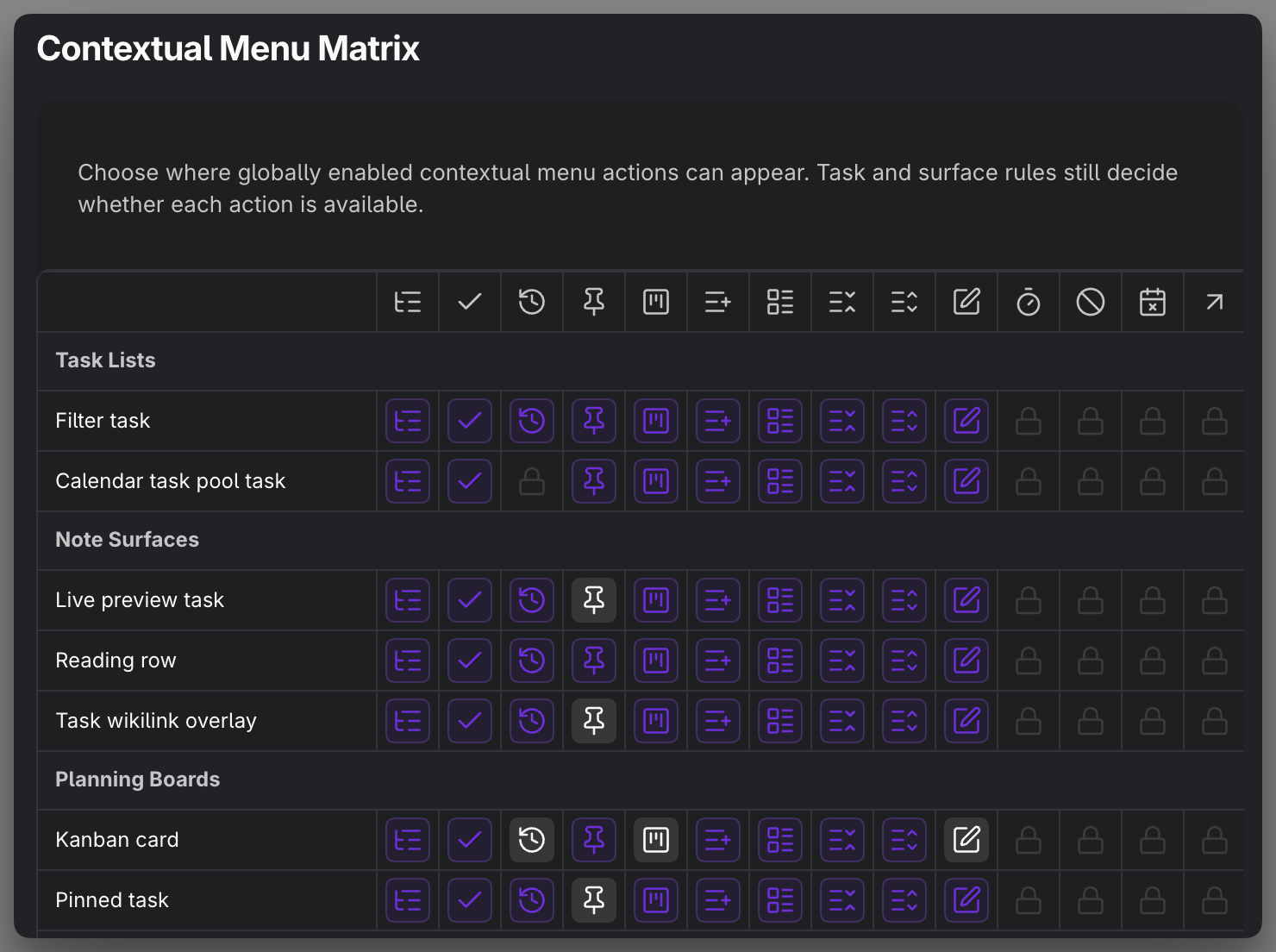1276x952 pixels.
Task: Click the locked ban cell for Live preview task
Action: pyautogui.click(x=1091, y=600)
